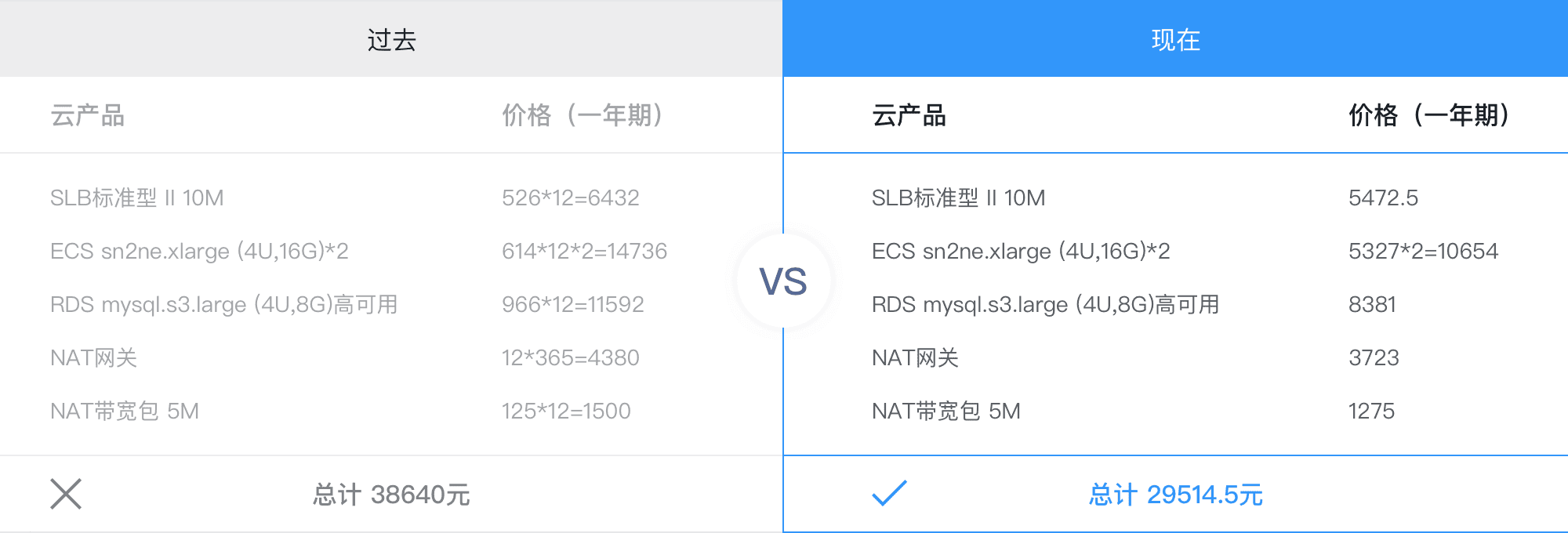This screenshot has height=533, width=1568.
Task: Click the gray 价格（一年期）column header
Action: [583, 115]
